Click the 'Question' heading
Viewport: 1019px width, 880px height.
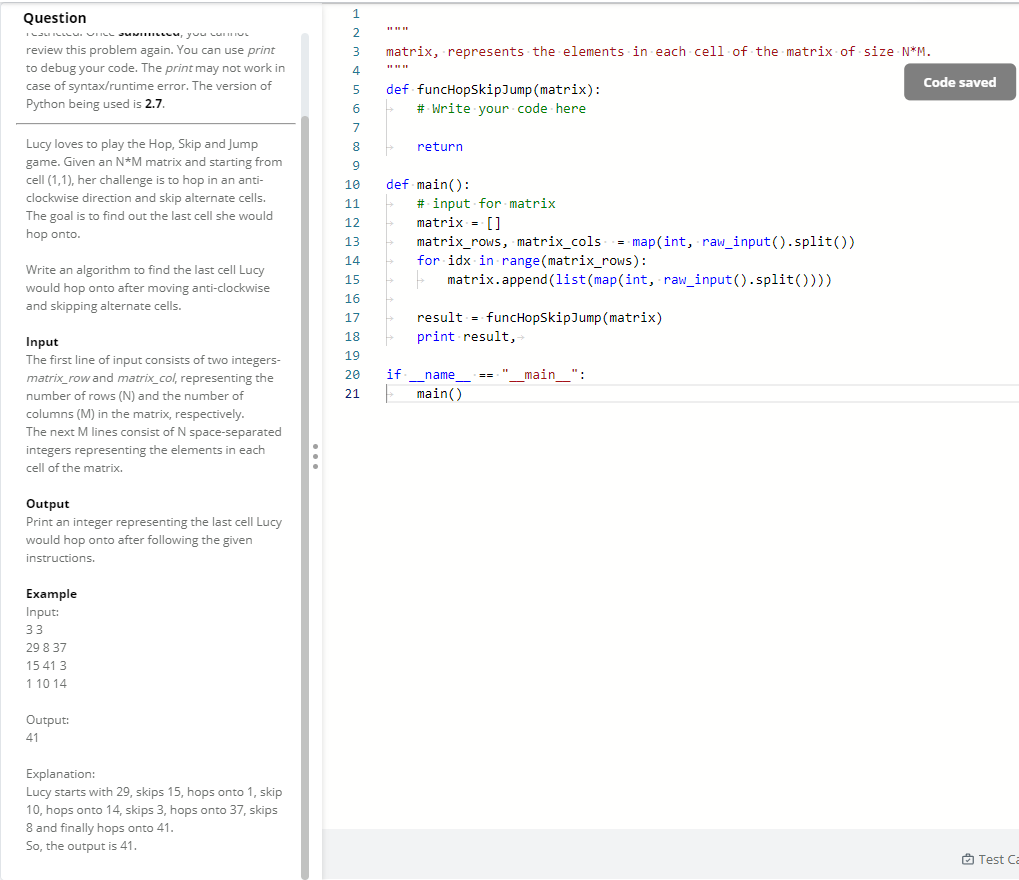55,18
